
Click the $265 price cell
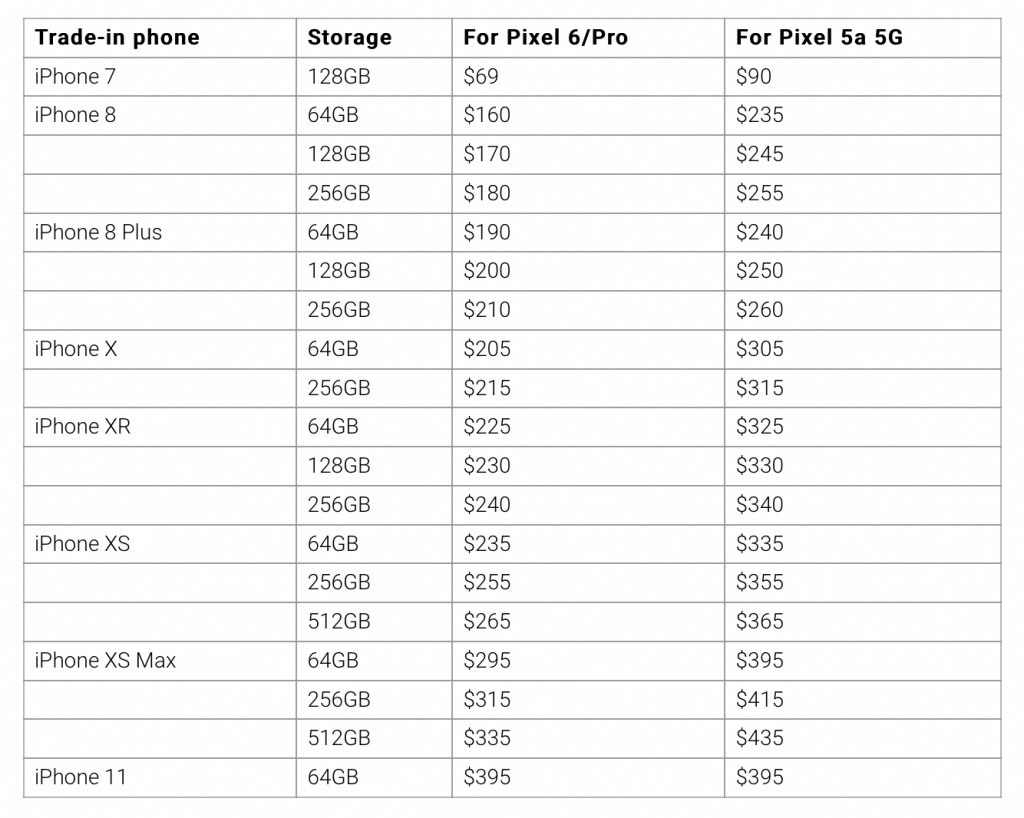(487, 621)
